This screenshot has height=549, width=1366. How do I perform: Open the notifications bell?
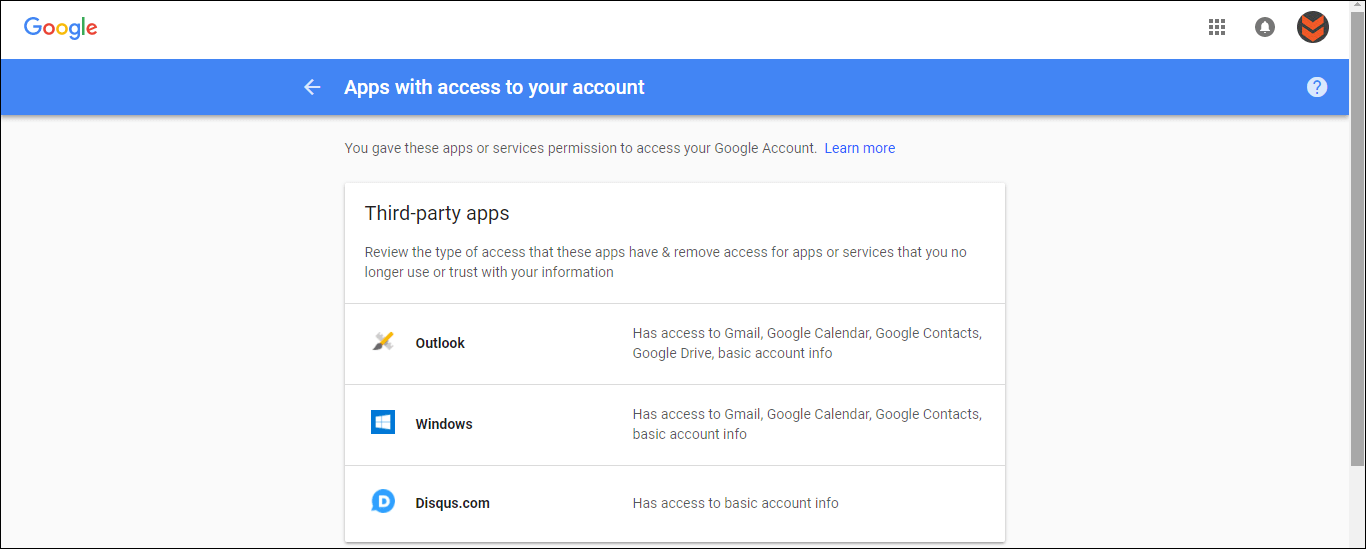[1265, 27]
